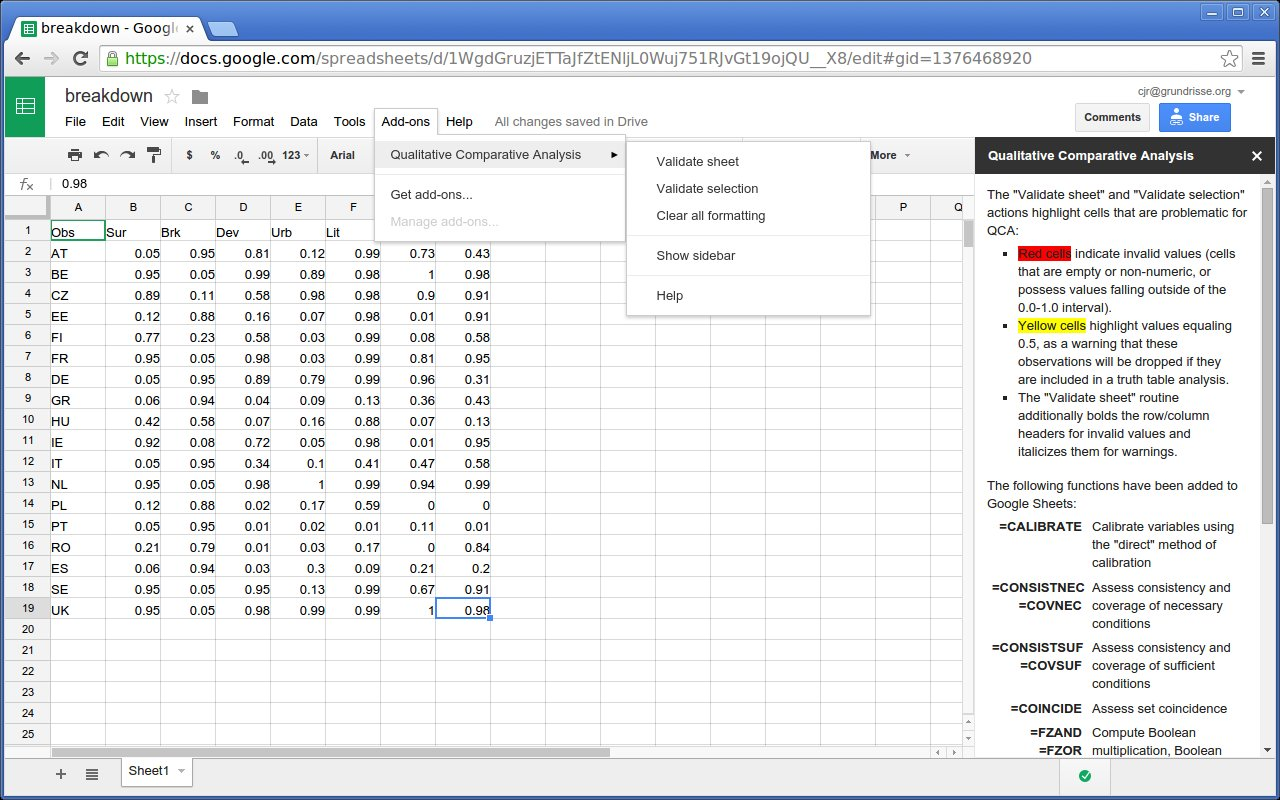This screenshot has width=1280, height=800.
Task: Click the folder icon beside the title
Action: [x=200, y=96]
